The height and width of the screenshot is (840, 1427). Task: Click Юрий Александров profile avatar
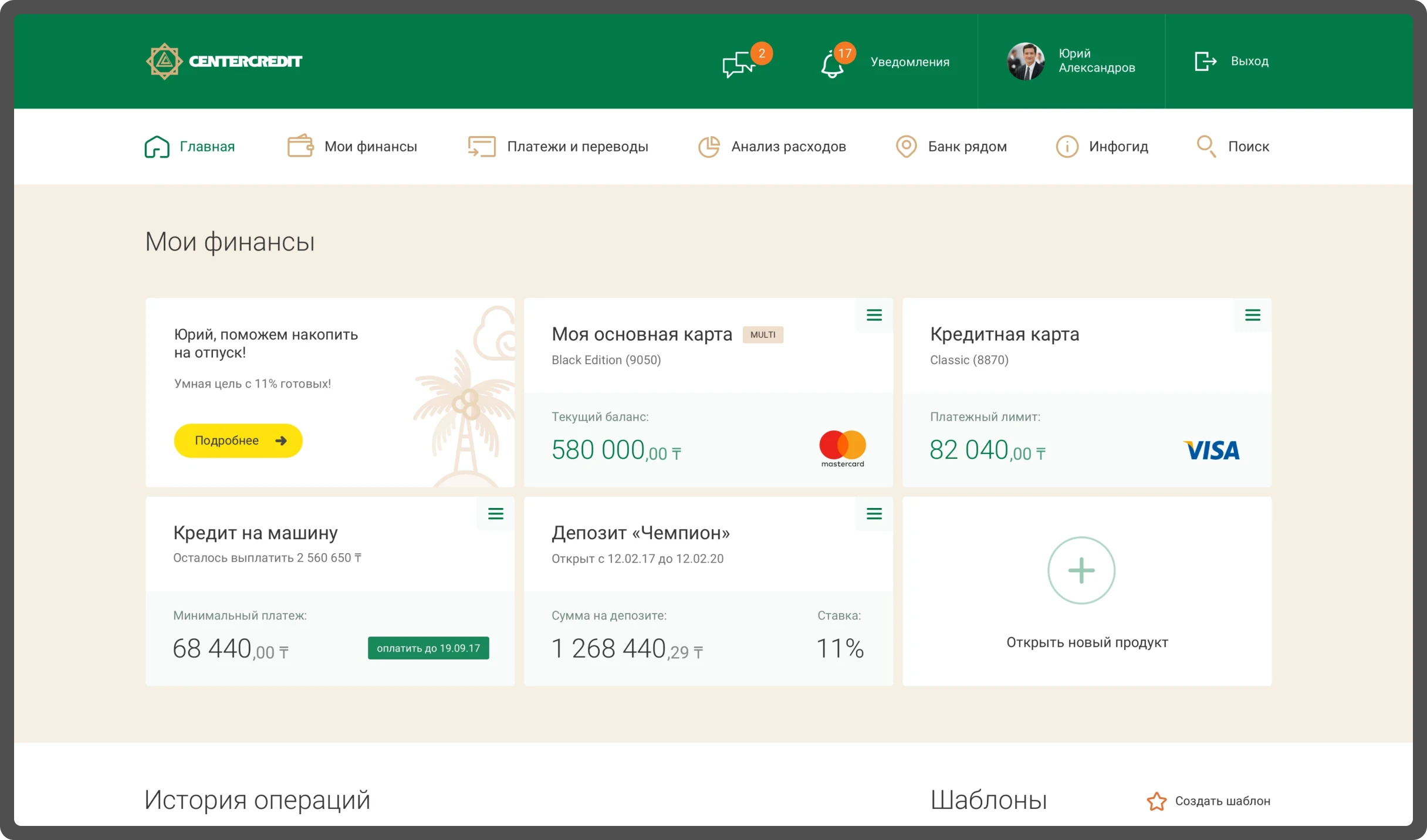tap(1026, 61)
